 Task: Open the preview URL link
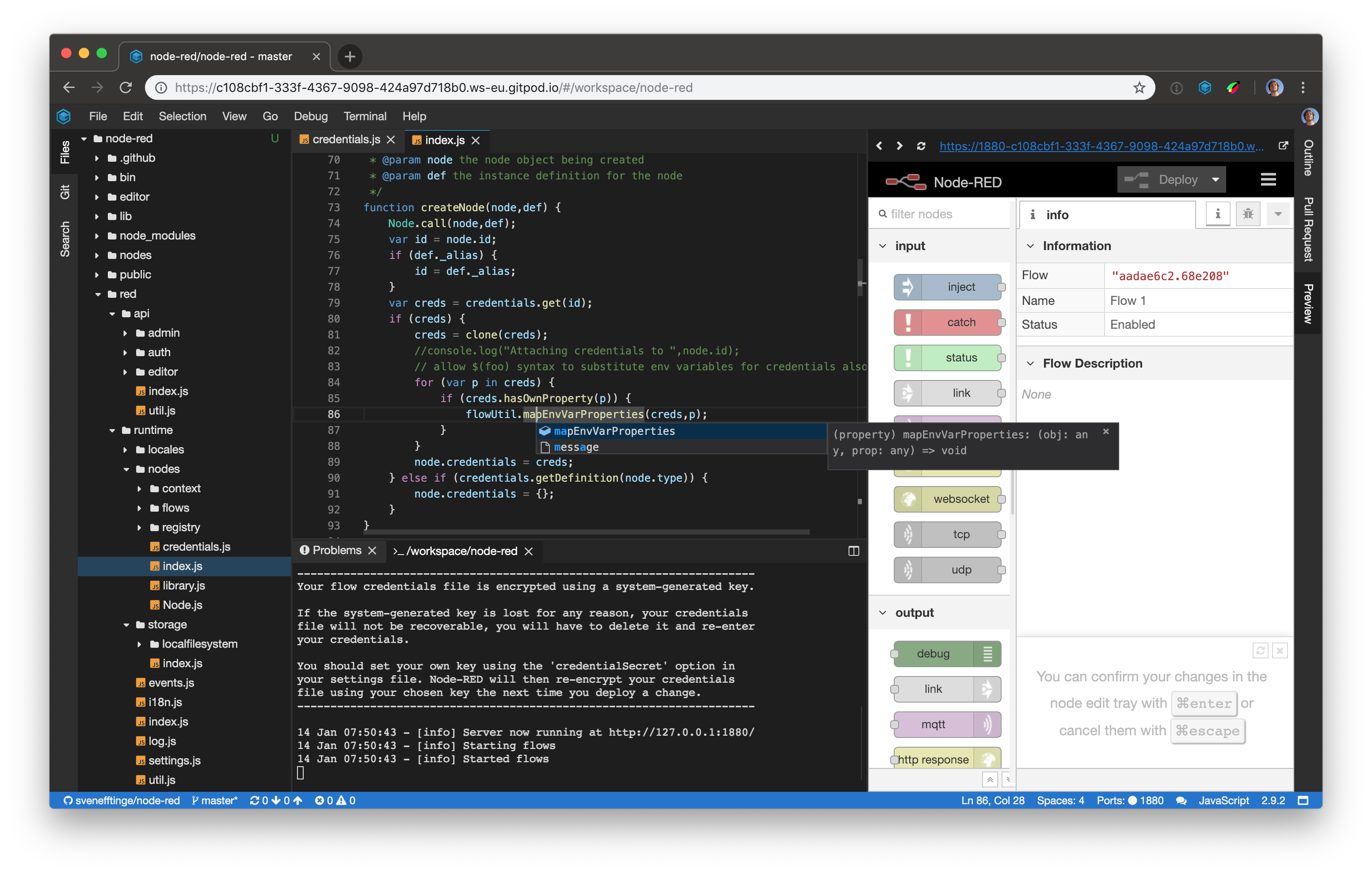[1101, 146]
